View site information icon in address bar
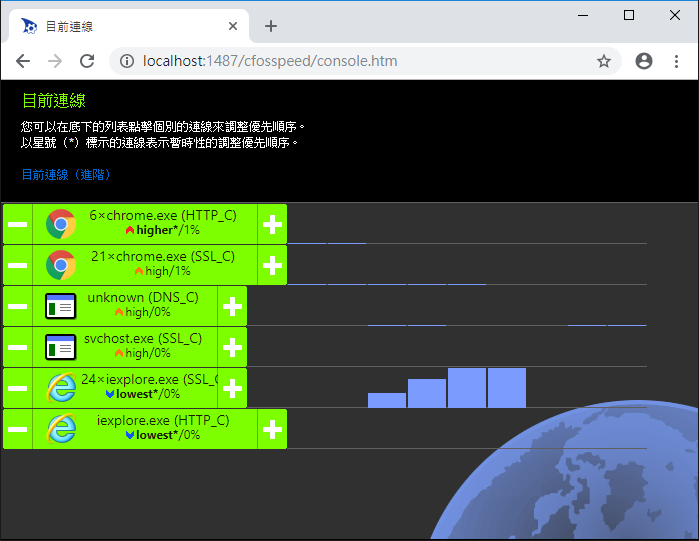Image resolution: width=699 pixels, height=541 pixels. click(127, 61)
